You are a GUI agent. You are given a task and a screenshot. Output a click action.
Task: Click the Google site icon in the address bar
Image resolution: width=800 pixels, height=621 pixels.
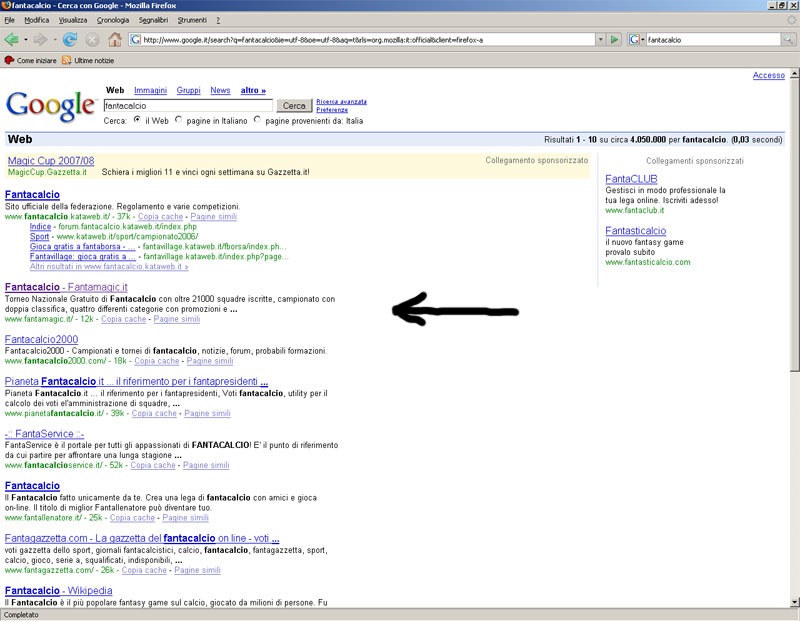click(135, 39)
